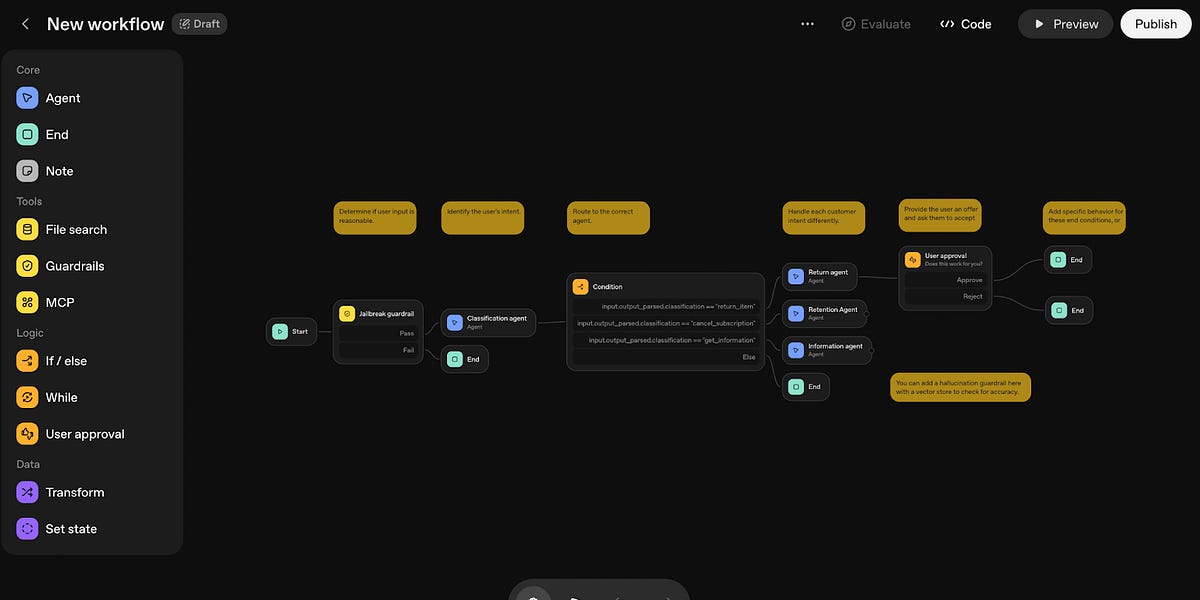Click the MCP tool icon
The width and height of the screenshot is (1200, 600).
coord(27,302)
